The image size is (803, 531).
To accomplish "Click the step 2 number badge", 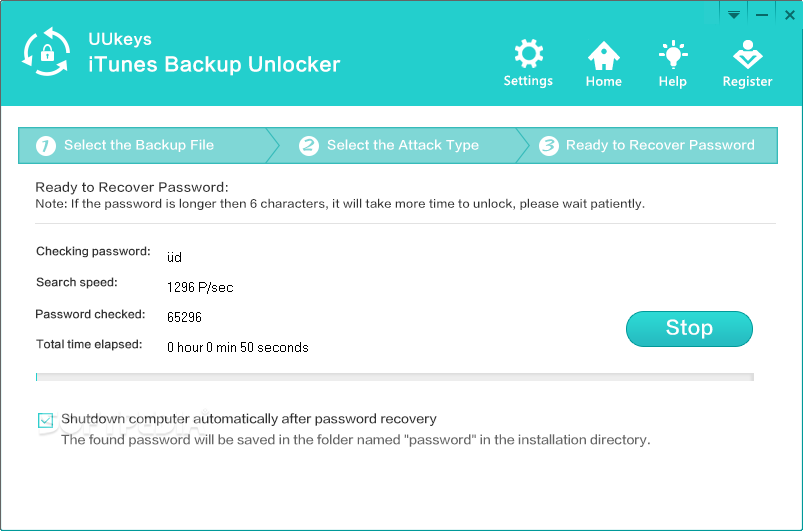I will (309, 146).
